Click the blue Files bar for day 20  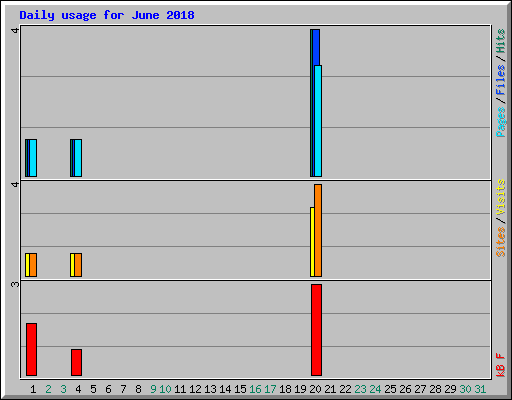[x=316, y=47]
